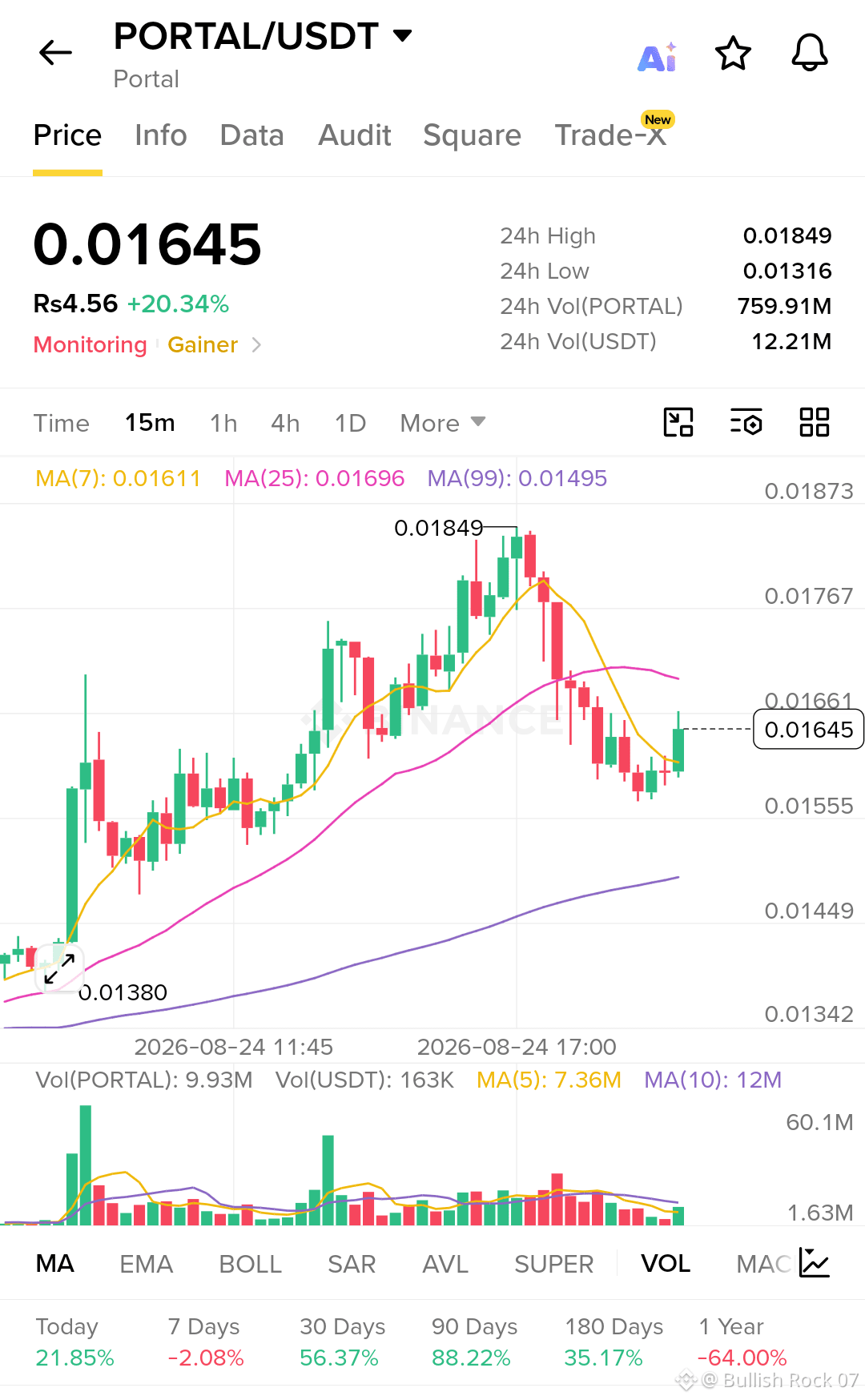Image resolution: width=865 pixels, height=1400 pixels.
Task: Open price alert bell icon
Action: [x=810, y=53]
